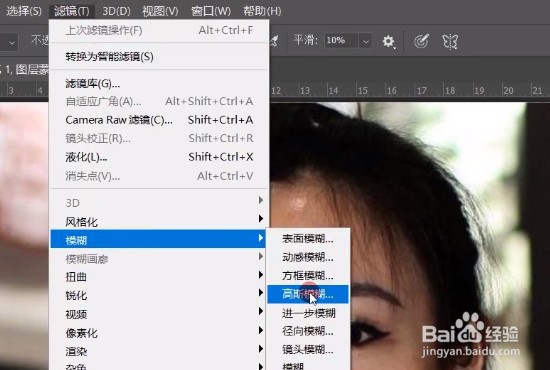This screenshot has height=370, width=550.
Task: Expand the 视频 submenu
Action: [x=158, y=314]
